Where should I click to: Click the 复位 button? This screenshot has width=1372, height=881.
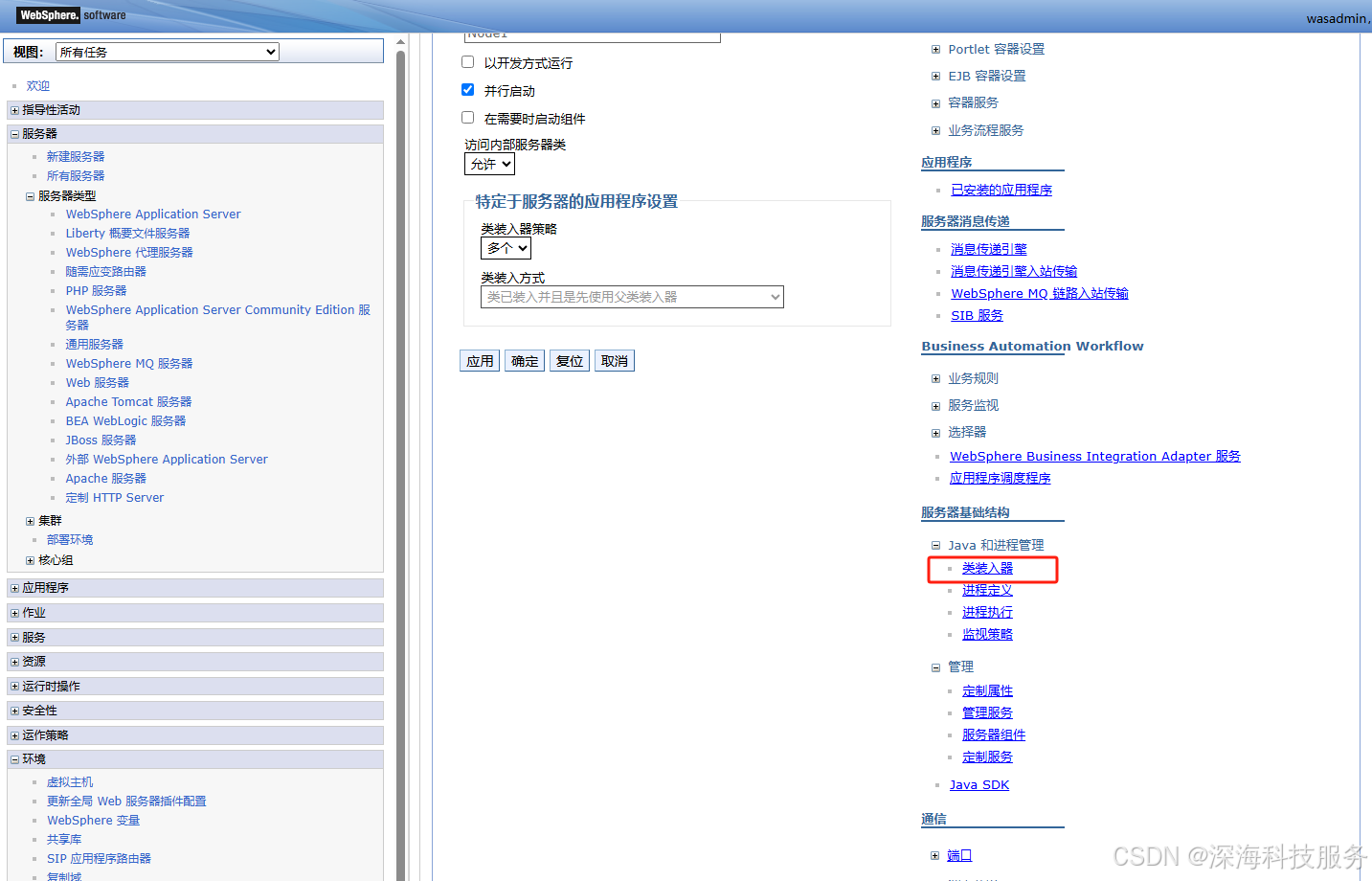click(x=570, y=361)
